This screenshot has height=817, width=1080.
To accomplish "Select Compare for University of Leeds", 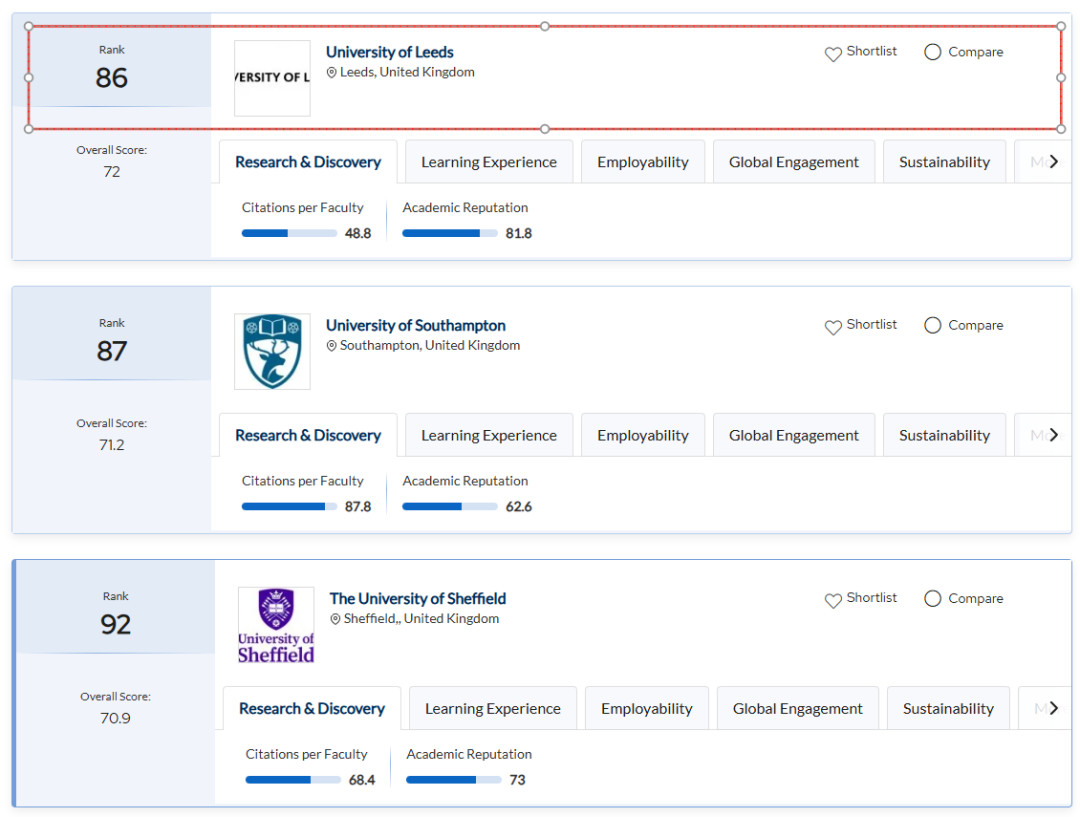I will [933, 52].
